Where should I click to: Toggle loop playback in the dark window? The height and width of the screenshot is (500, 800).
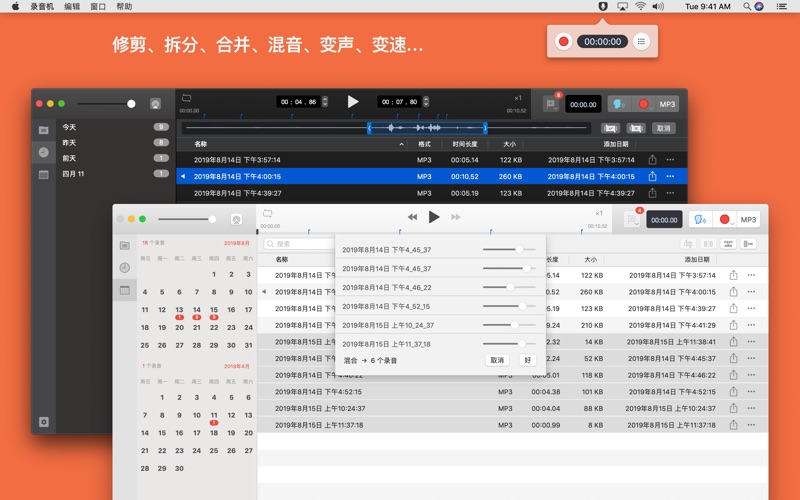(x=187, y=98)
